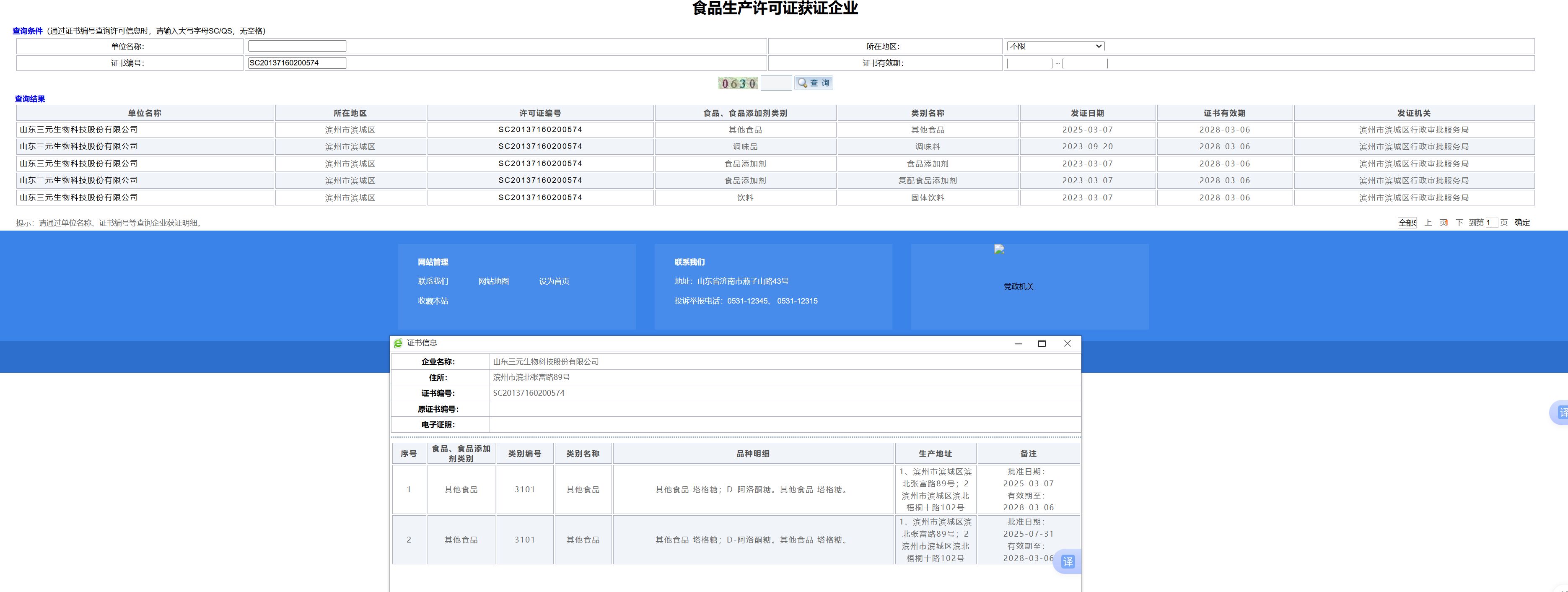Click the broken image above 党政机关
1568x592 pixels.
999,249
